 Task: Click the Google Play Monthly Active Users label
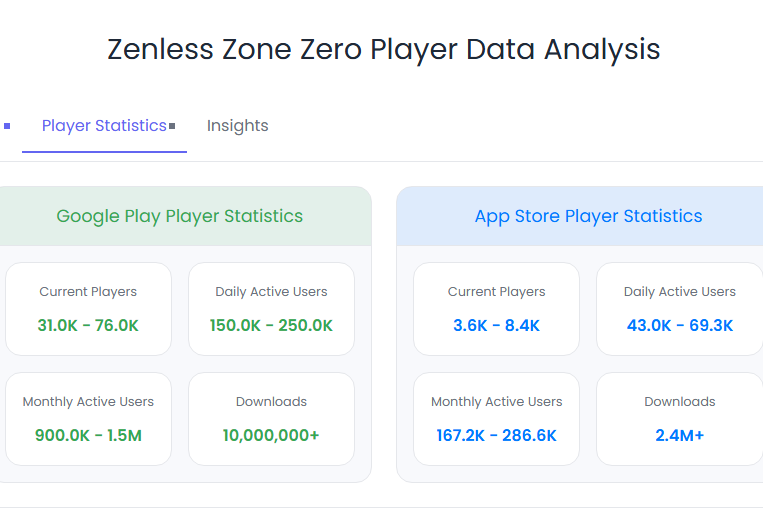[88, 402]
